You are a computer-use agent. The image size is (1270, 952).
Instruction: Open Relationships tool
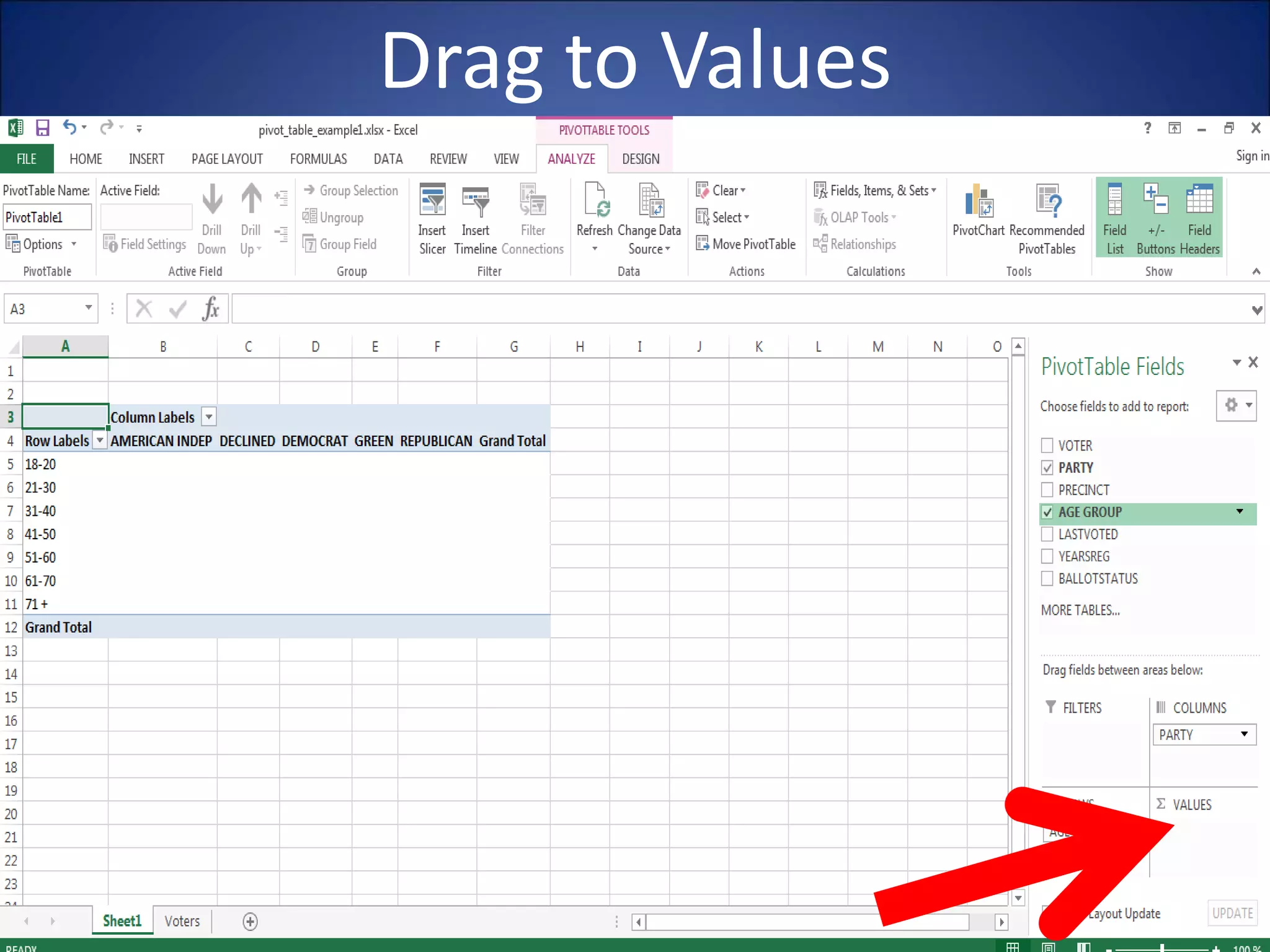(855, 244)
